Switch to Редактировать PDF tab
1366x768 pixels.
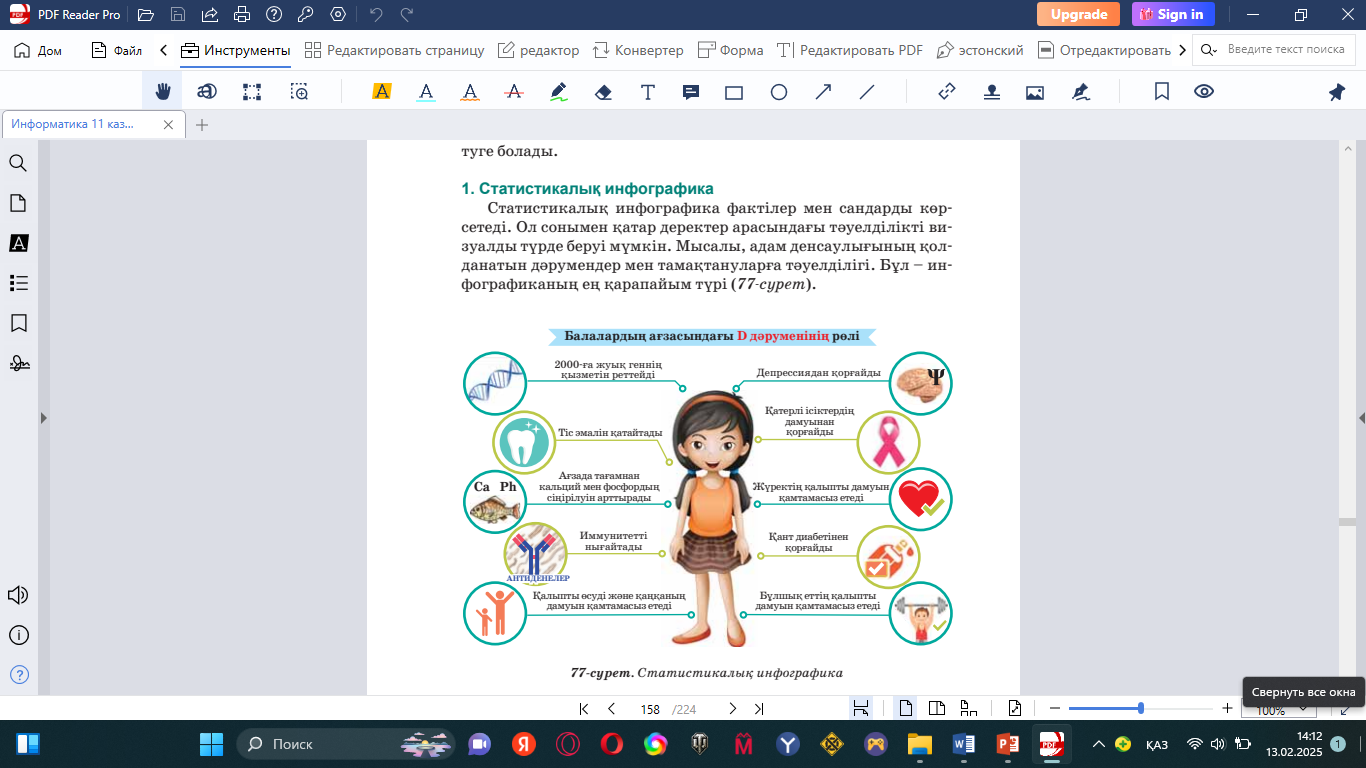(850, 50)
